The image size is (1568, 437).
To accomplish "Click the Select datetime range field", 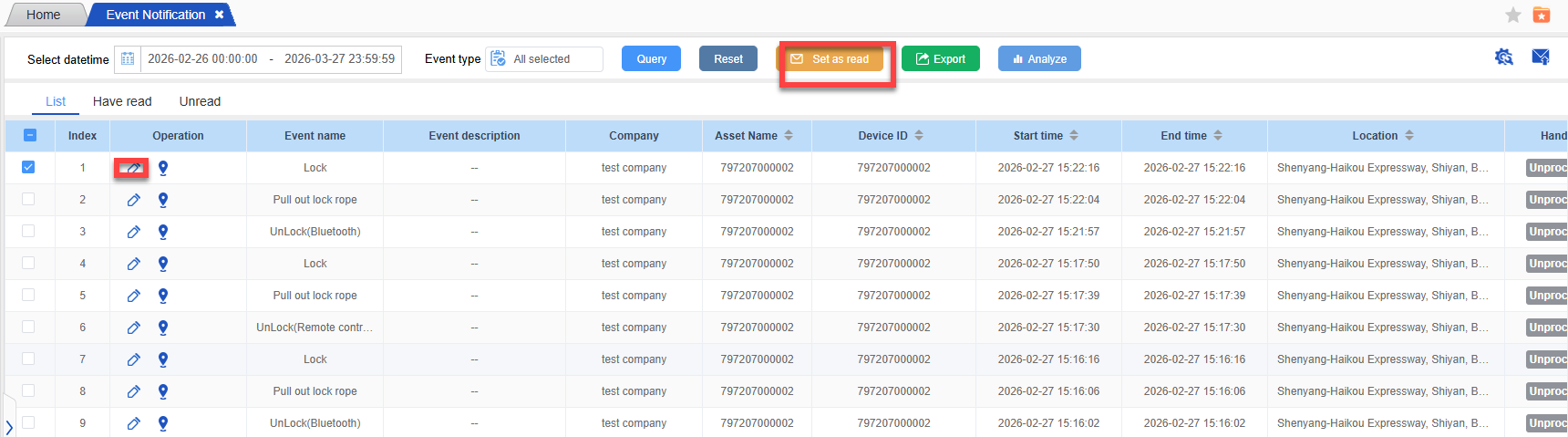I will pyautogui.click(x=270, y=59).
